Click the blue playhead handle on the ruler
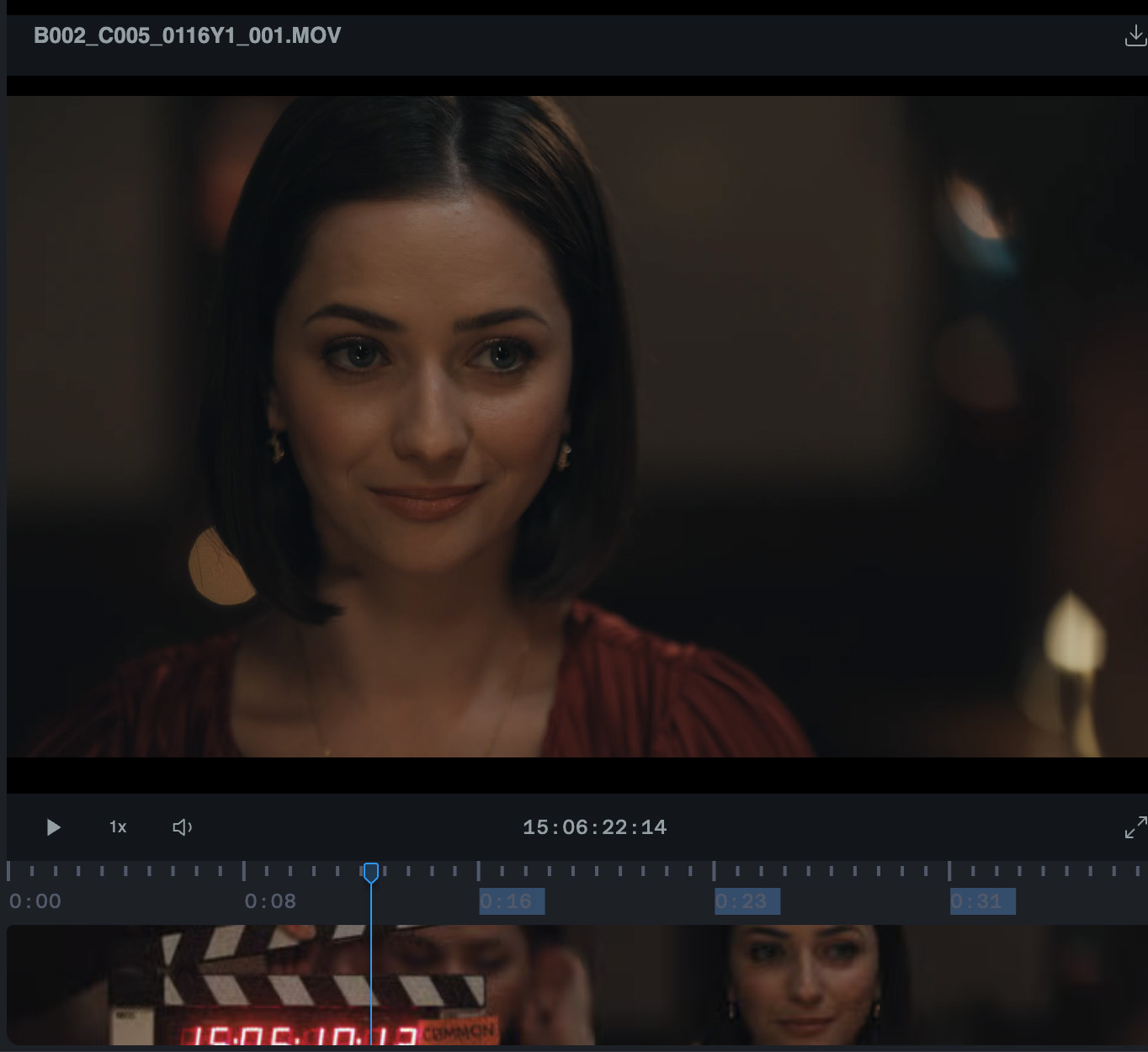Image resolution: width=1148 pixels, height=1052 pixels. 370,872
